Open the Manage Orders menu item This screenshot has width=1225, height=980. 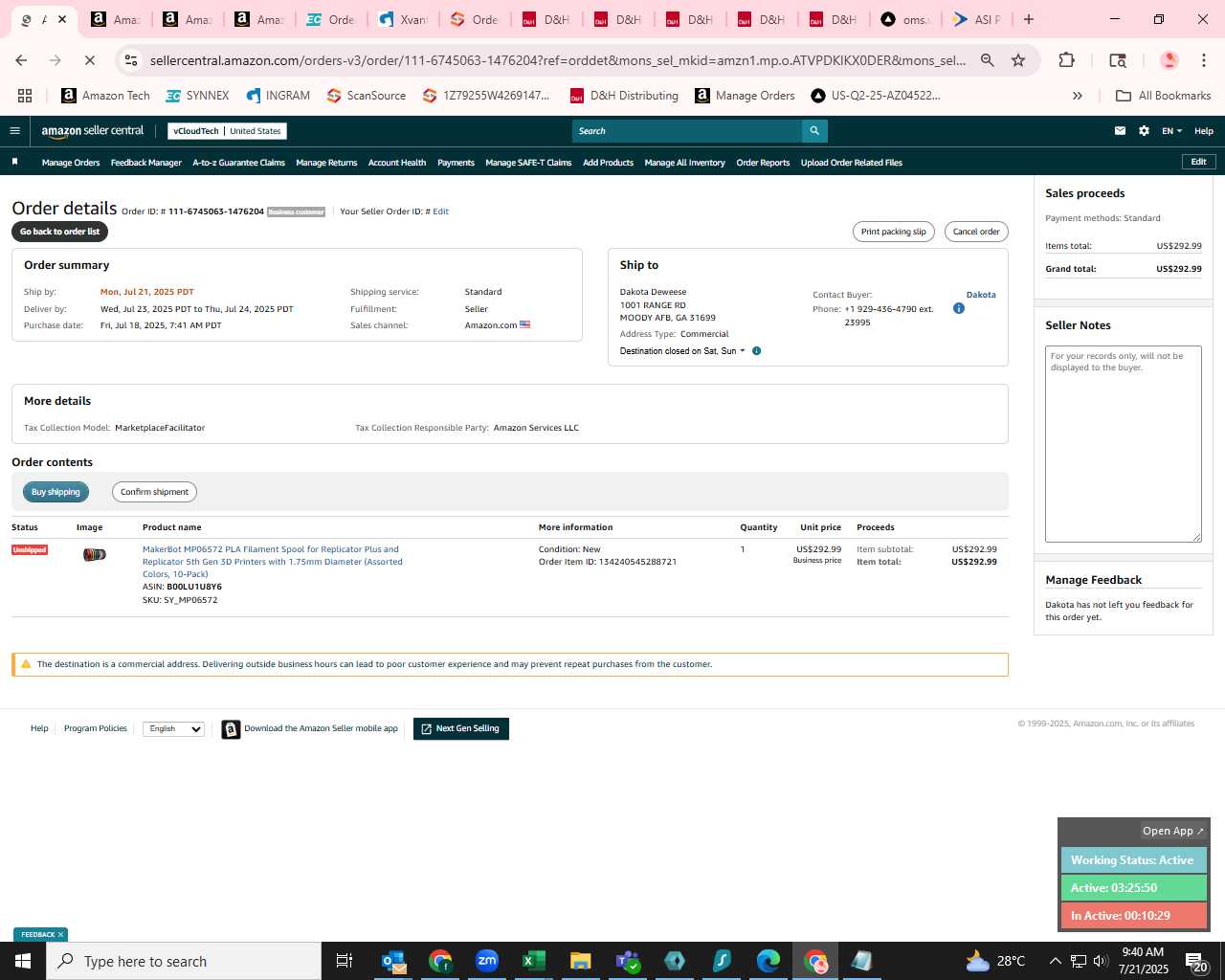tap(71, 163)
